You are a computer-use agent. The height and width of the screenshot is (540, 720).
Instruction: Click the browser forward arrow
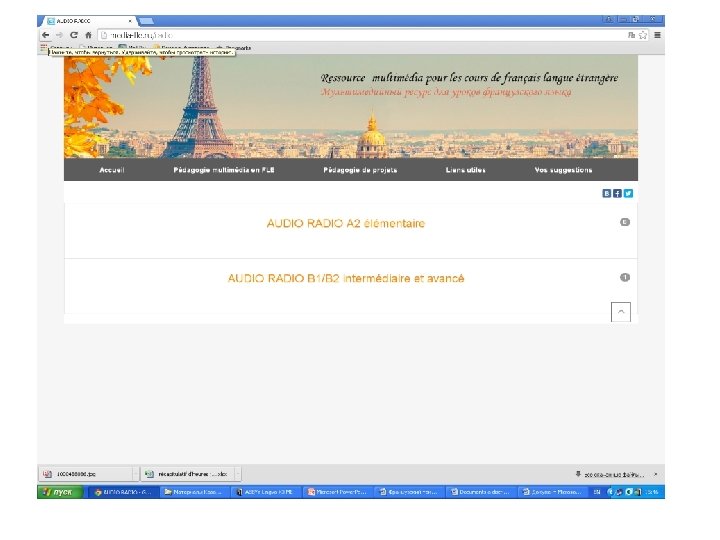pyautogui.click(x=59, y=35)
